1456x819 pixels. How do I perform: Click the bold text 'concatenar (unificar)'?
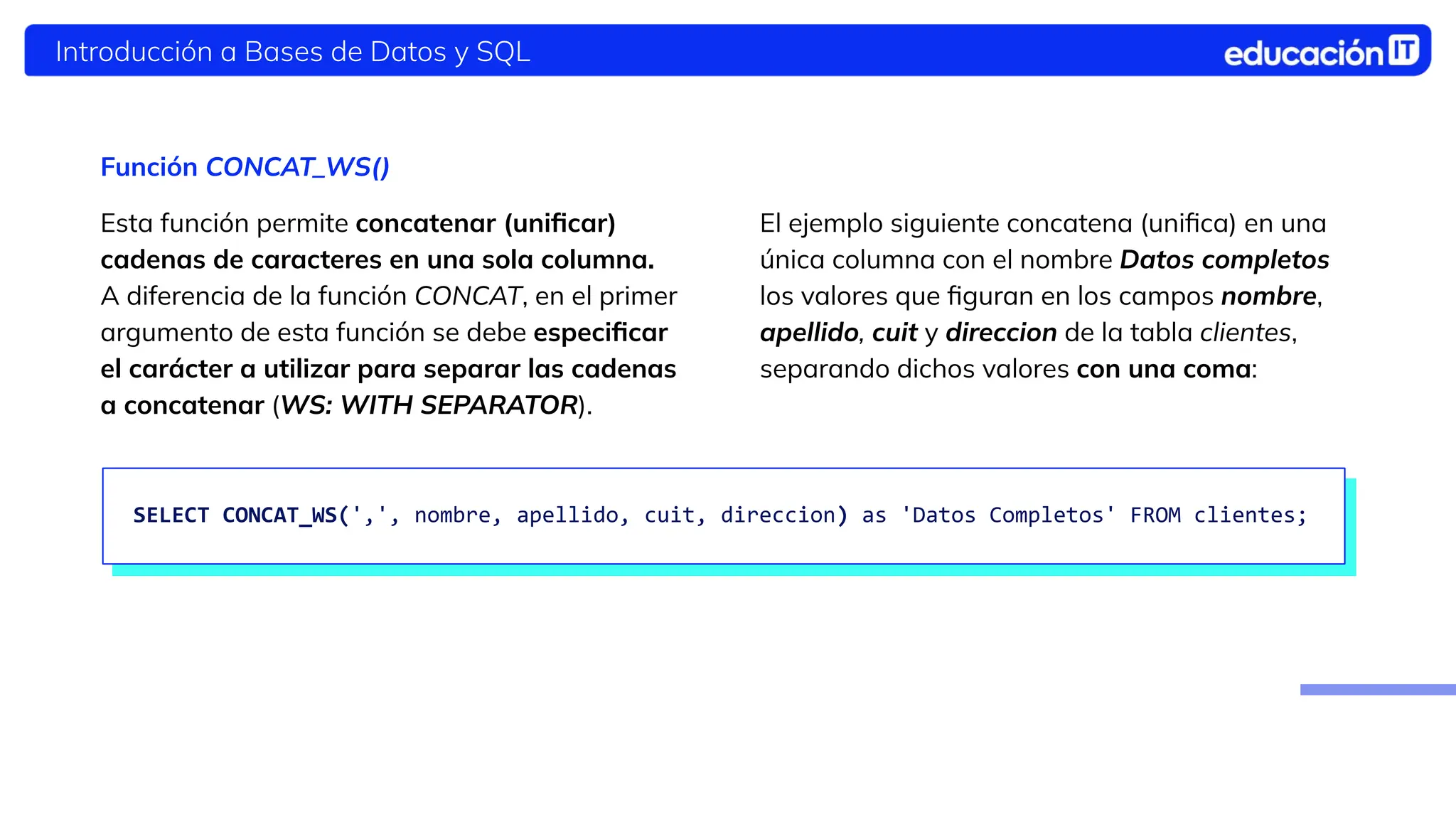coord(486,223)
